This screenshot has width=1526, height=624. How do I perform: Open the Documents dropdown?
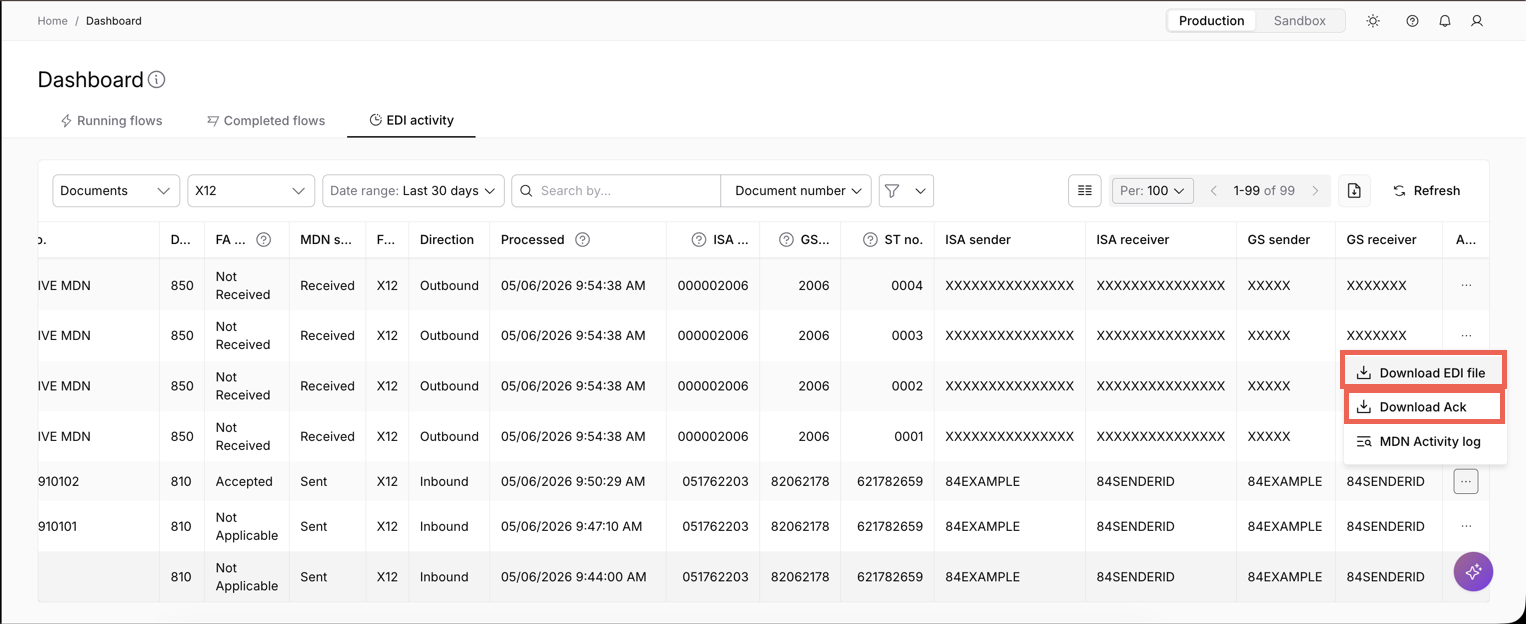[x=116, y=191]
